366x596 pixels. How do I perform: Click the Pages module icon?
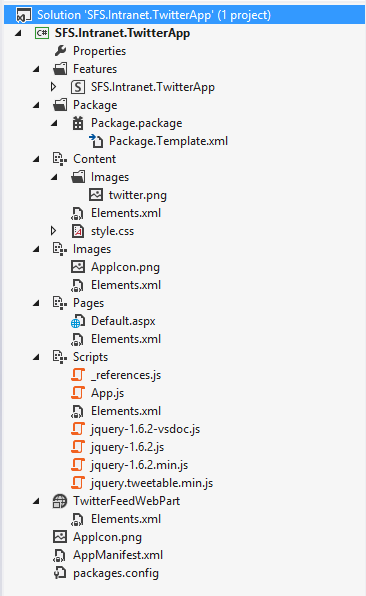pyautogui.click(x=60, y=303)
